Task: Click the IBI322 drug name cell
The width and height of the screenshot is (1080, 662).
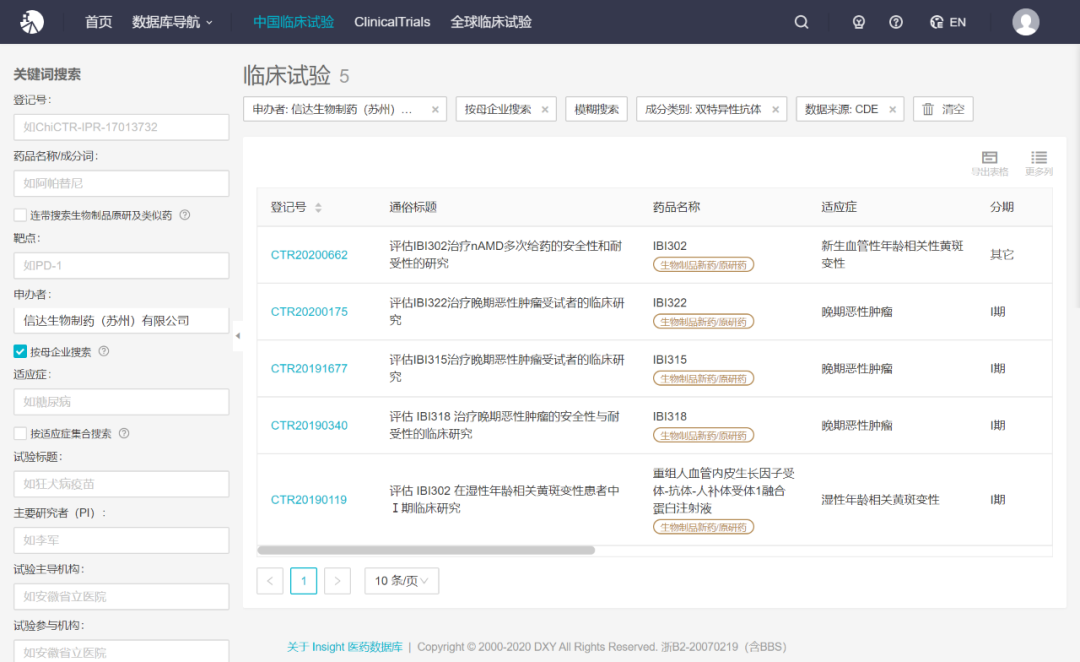Action: 669,303
